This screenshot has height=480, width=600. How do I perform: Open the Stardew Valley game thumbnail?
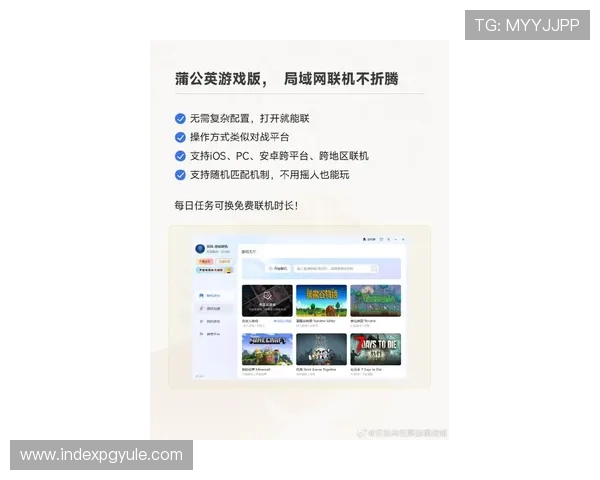(x=321, y=300)
